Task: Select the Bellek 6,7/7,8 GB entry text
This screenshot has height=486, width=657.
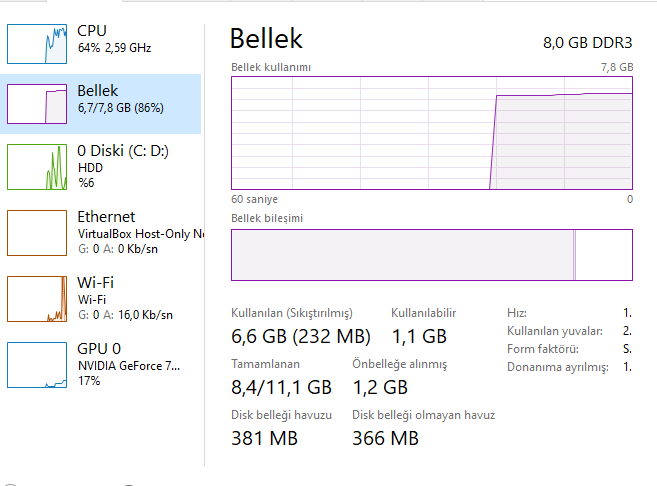Action: point(120,99)
